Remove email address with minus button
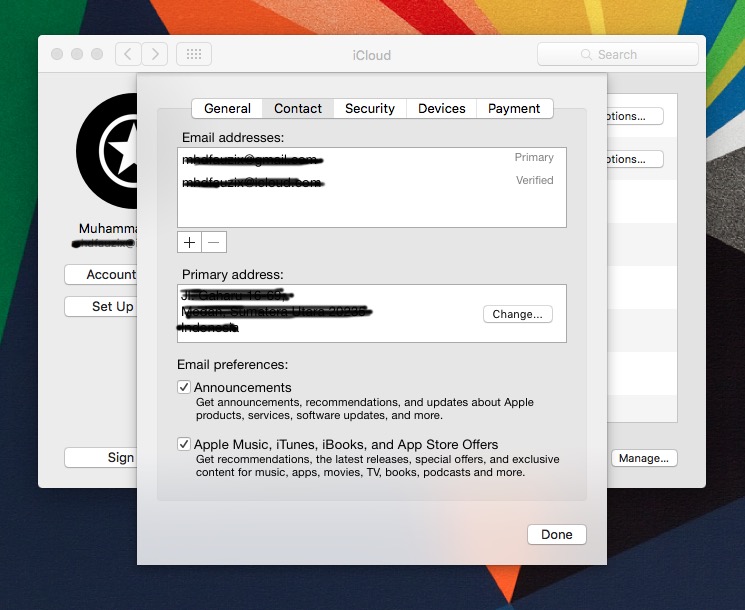The height and width of the screenshot is (610, 745). pyautogui.click(x=214, y=242)
